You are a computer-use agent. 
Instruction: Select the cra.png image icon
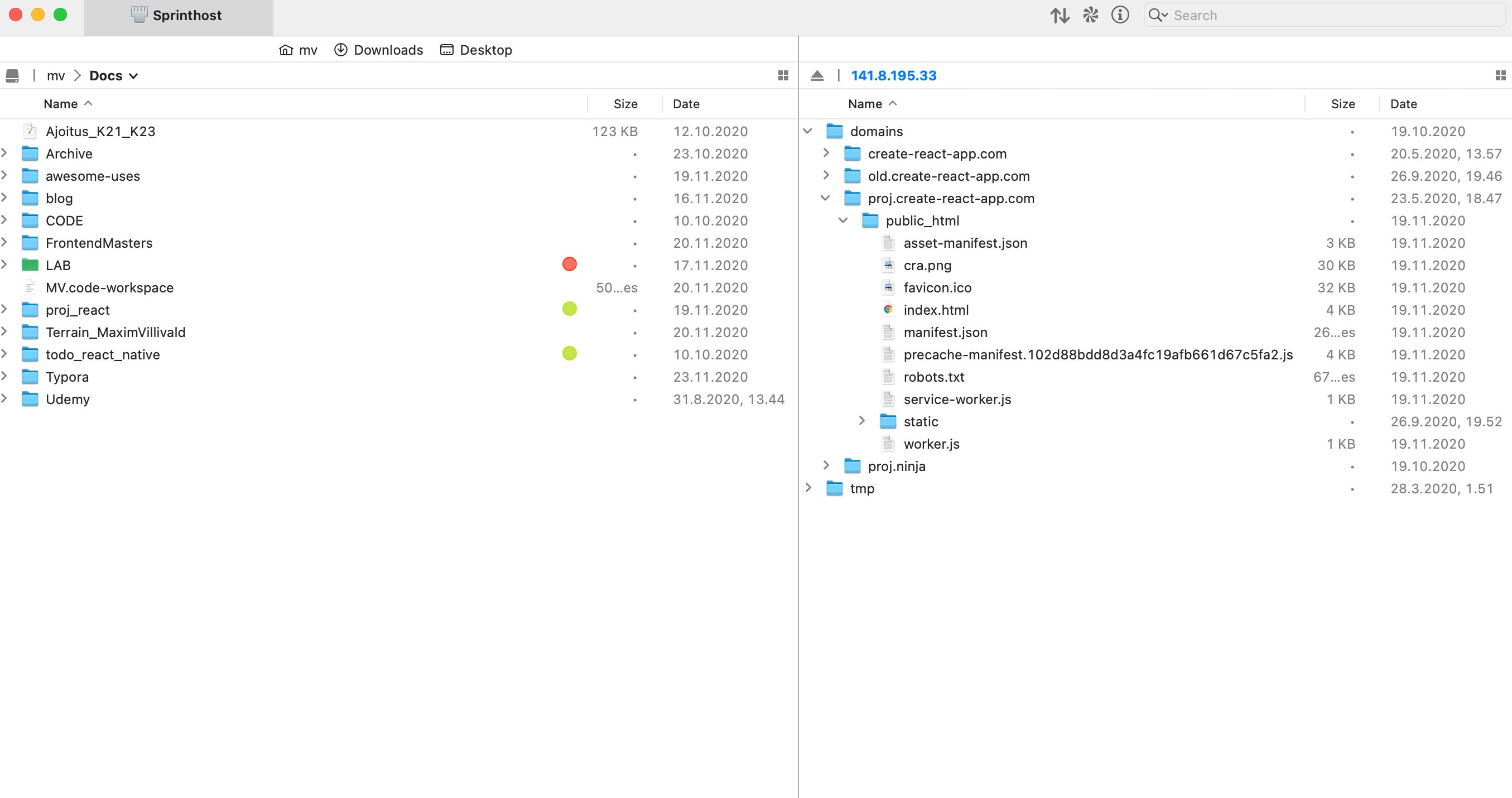pos(888,265)
